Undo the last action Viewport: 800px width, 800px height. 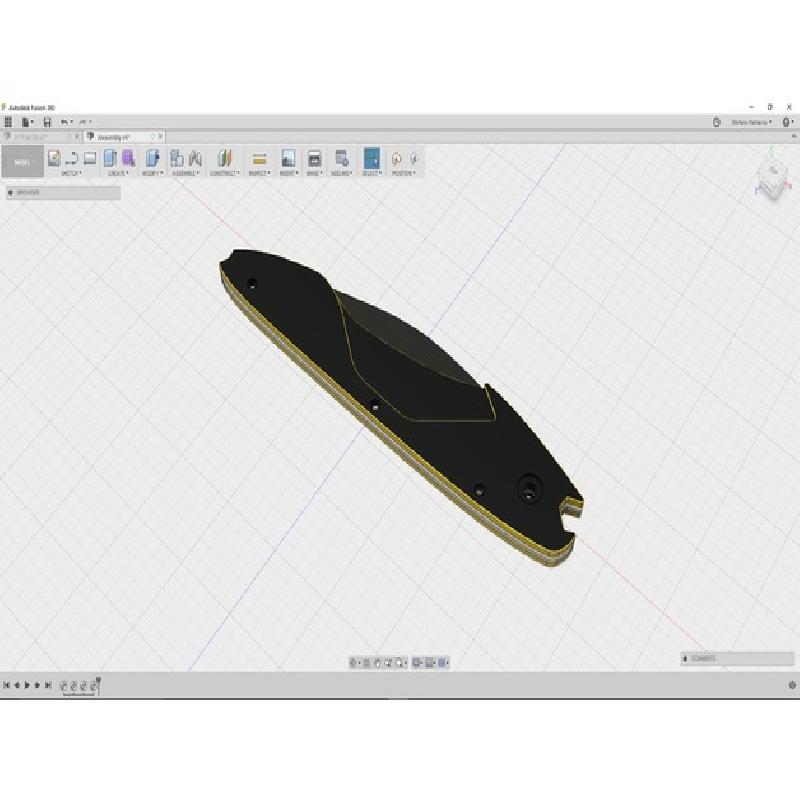click(65, 122)
